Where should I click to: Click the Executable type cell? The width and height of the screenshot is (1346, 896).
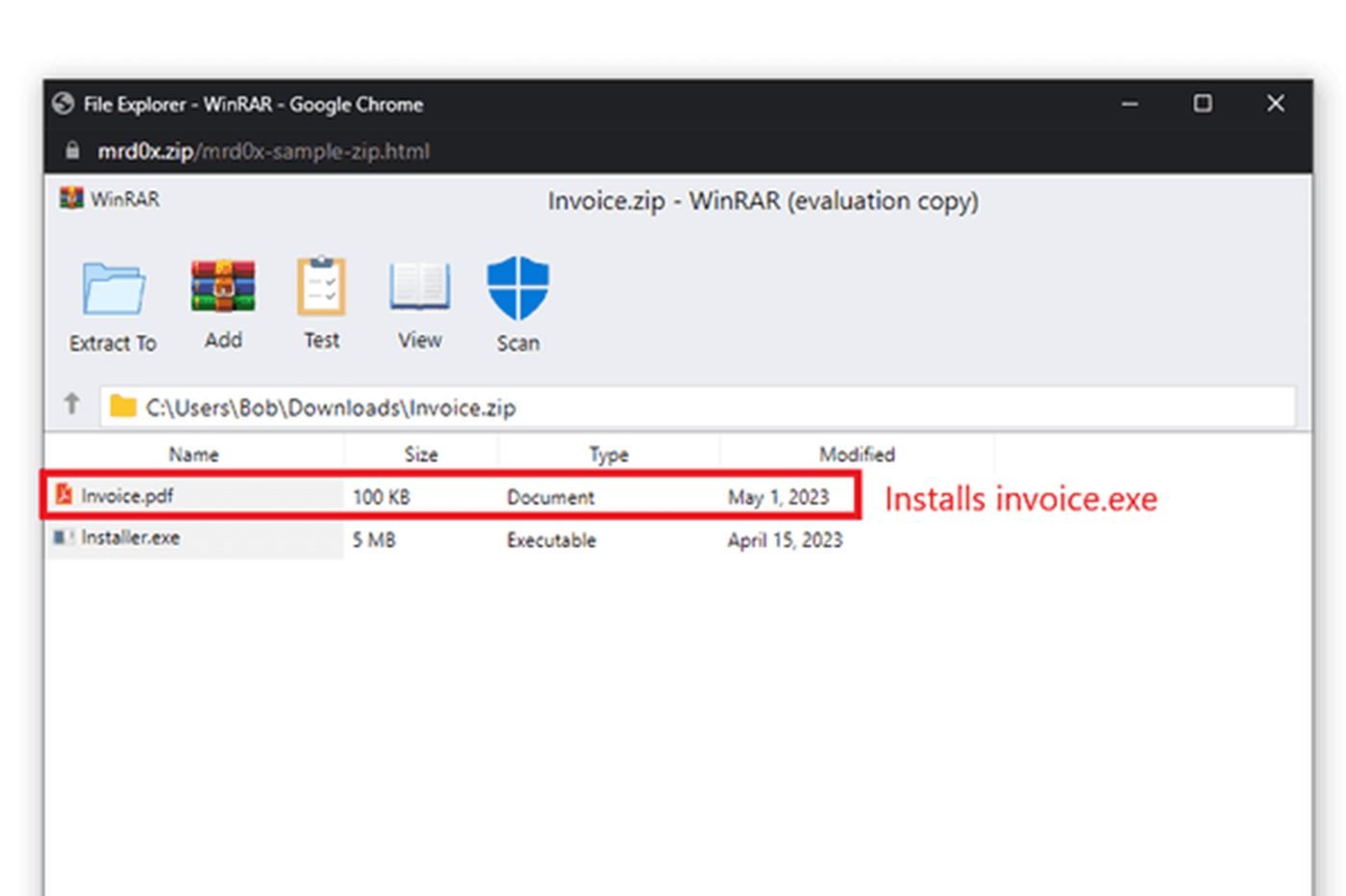tap(551, 540)
